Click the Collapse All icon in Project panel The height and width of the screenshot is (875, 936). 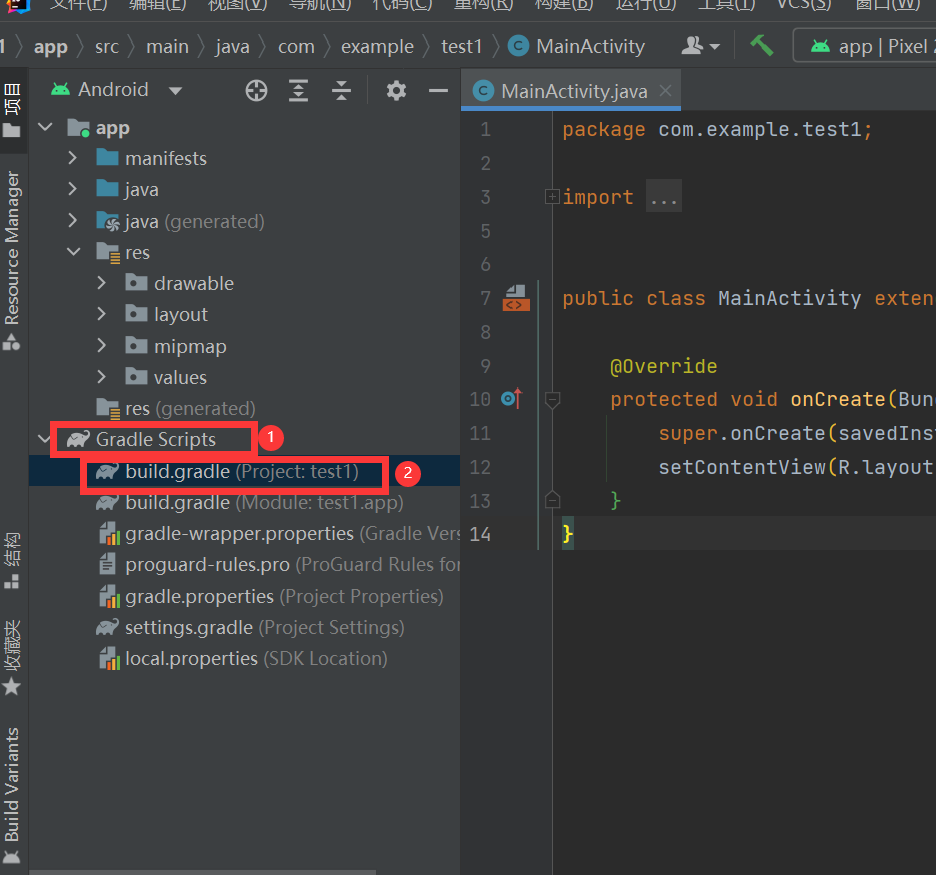point(341,90)
